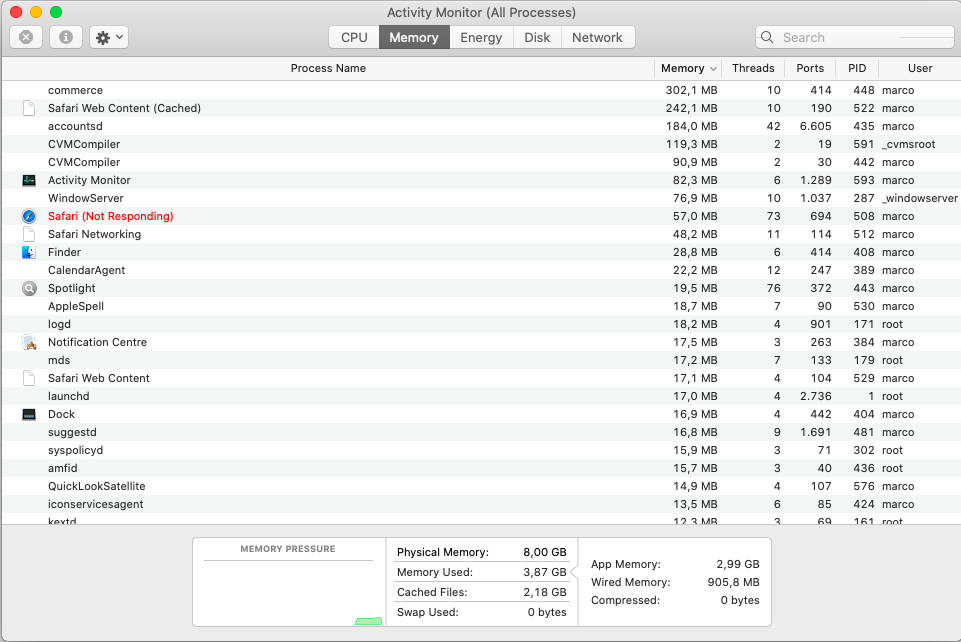961x642 pixels.
Task: Click the App Memory 2,99 GB value
Action: [737, 564]
